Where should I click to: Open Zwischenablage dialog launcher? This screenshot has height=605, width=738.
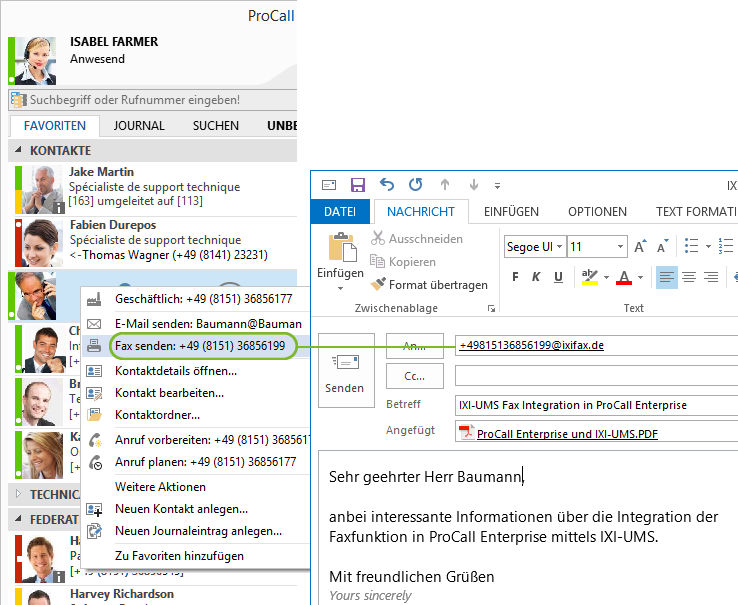tap(491, 308)
